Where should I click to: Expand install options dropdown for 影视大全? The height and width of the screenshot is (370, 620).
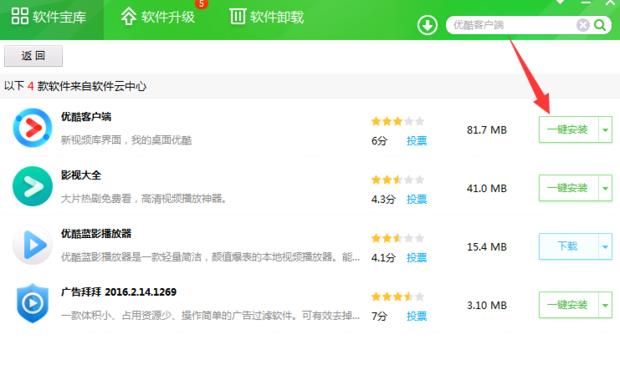605,188
